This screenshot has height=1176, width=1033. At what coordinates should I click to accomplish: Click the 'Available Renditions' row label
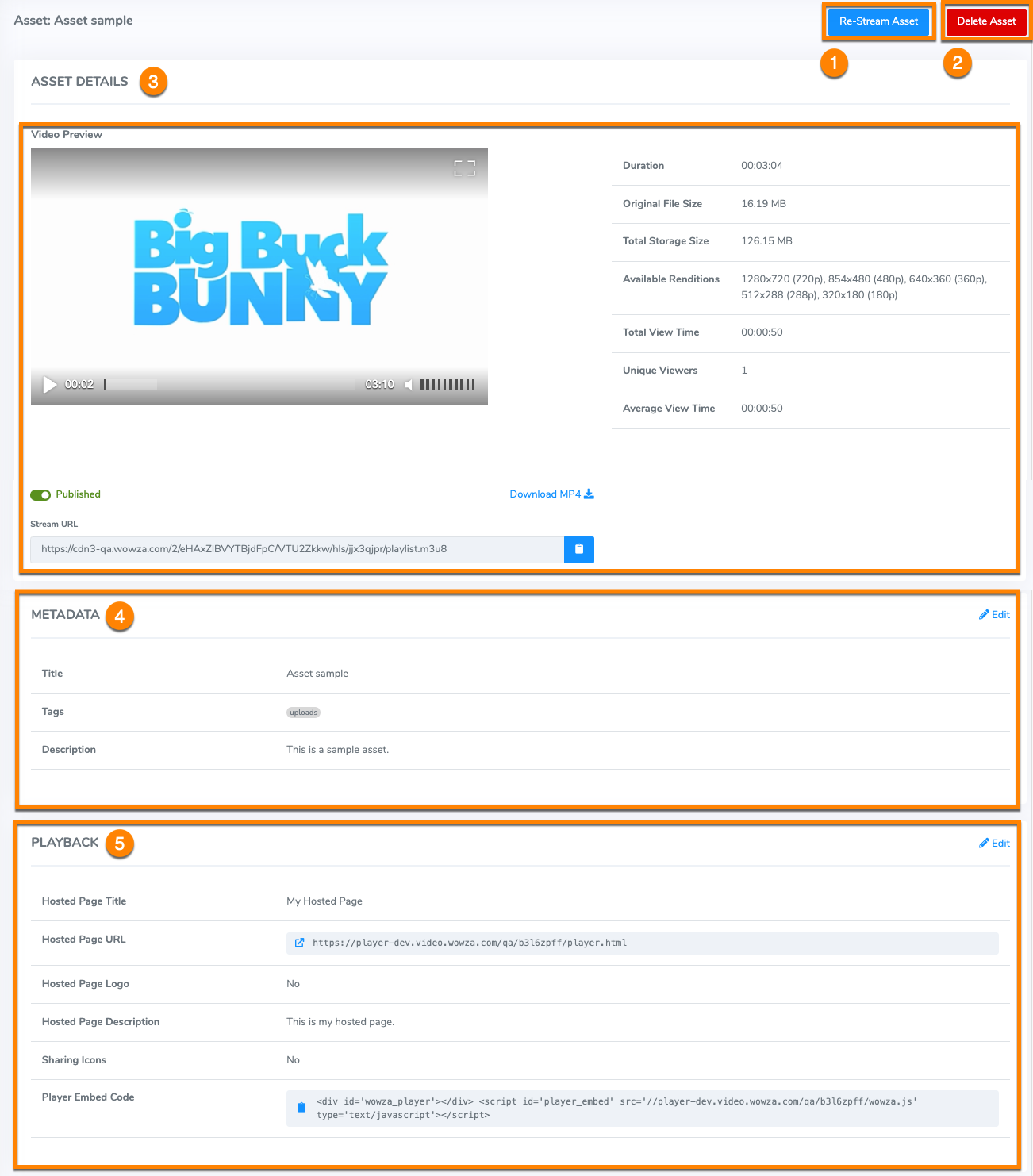click(x=671, y=279)
